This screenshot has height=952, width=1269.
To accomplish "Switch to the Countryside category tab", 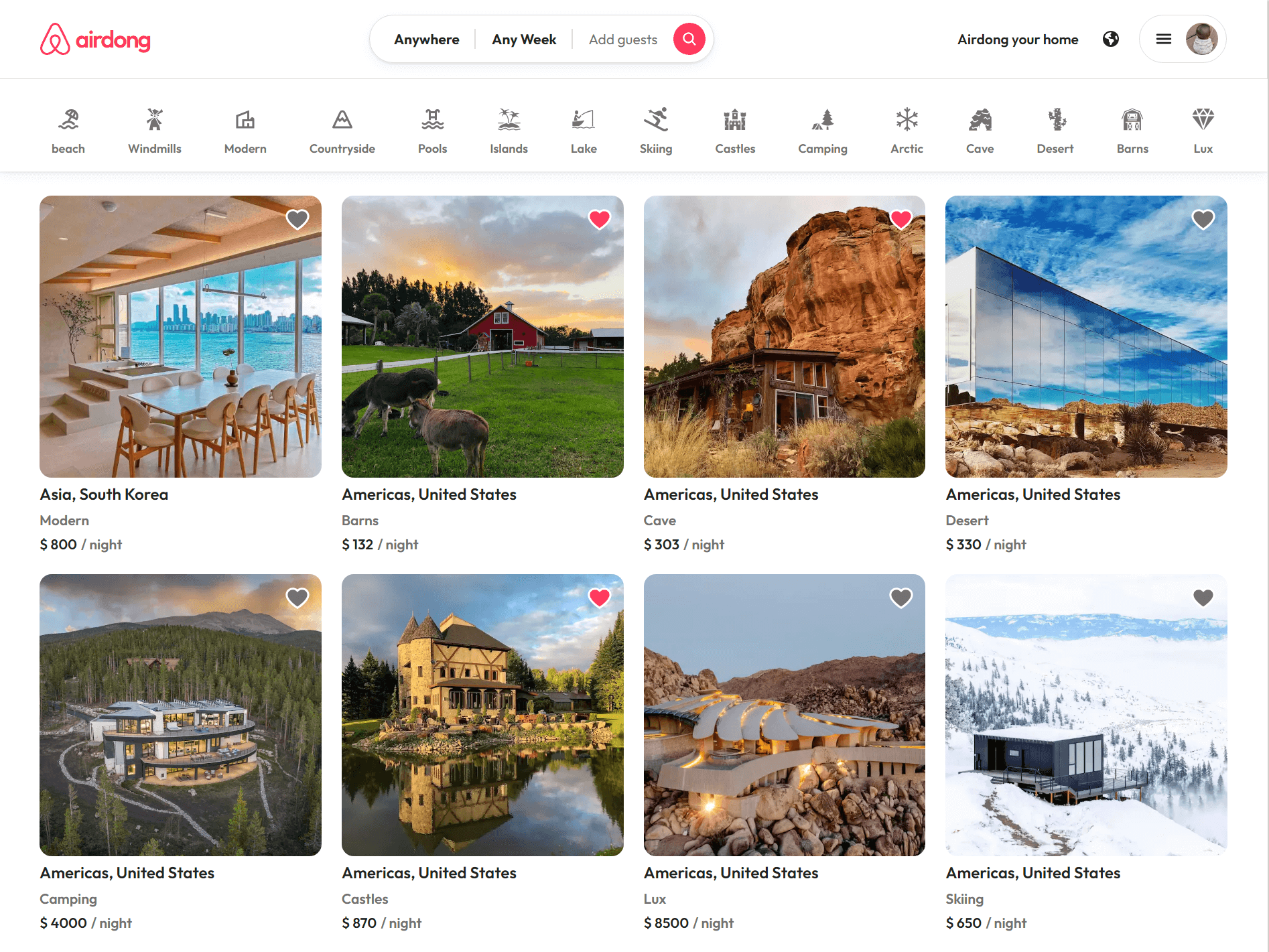I will point(342,131).
